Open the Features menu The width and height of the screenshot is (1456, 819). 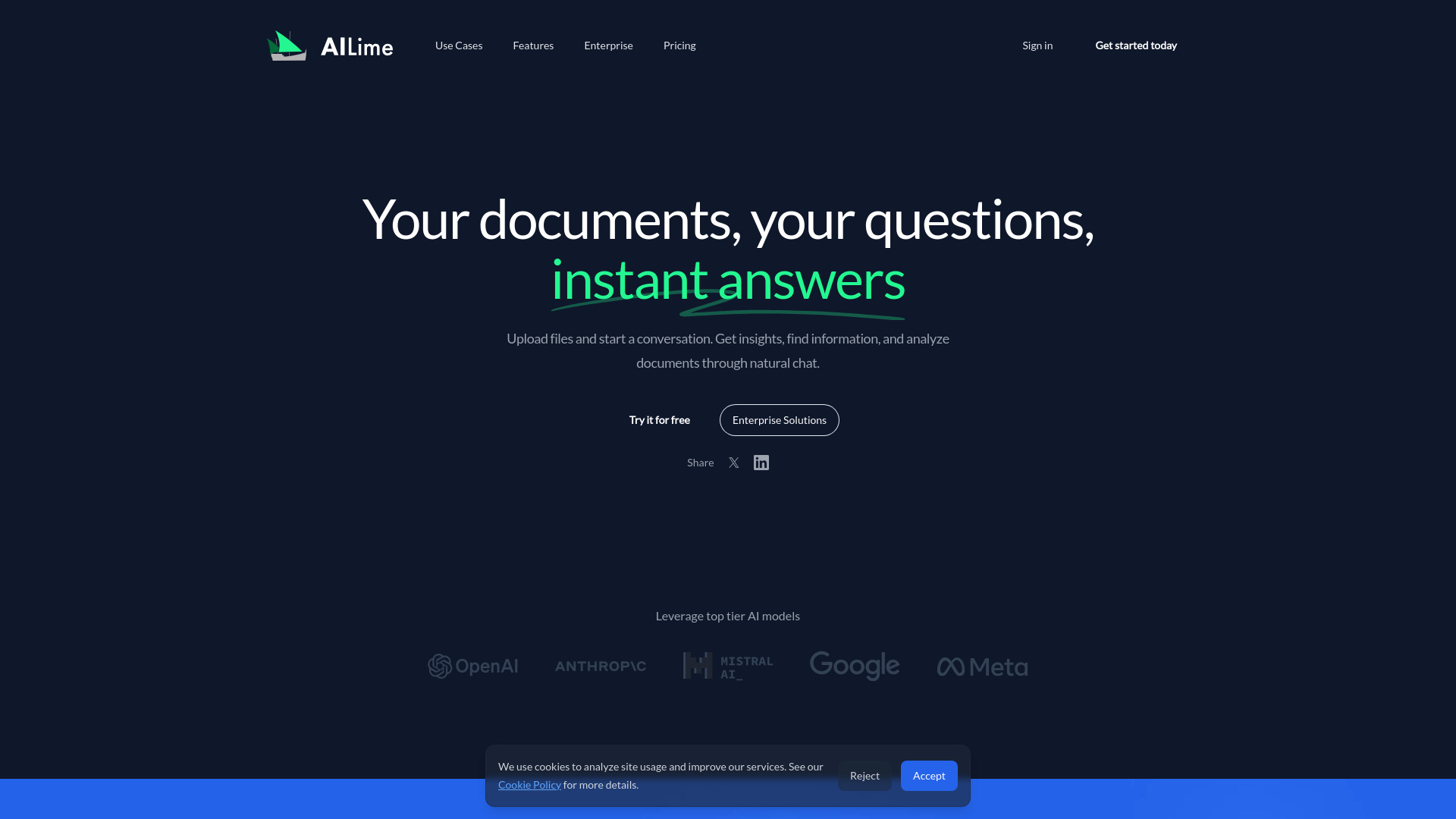point(533,45)
